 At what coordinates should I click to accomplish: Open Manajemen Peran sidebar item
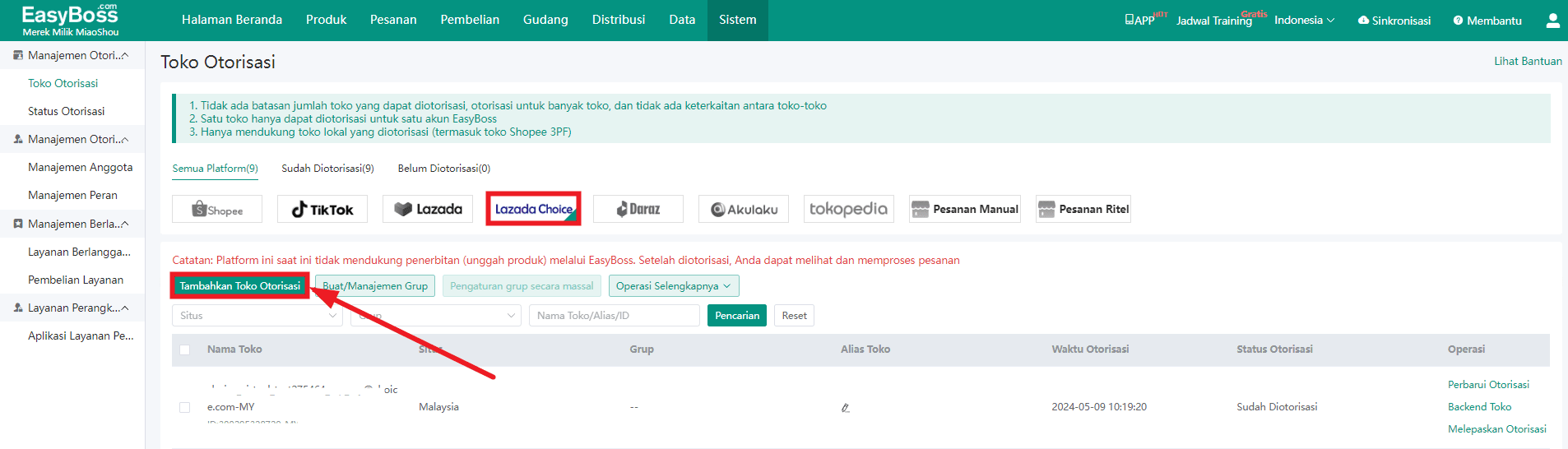(x=73, y=195)
